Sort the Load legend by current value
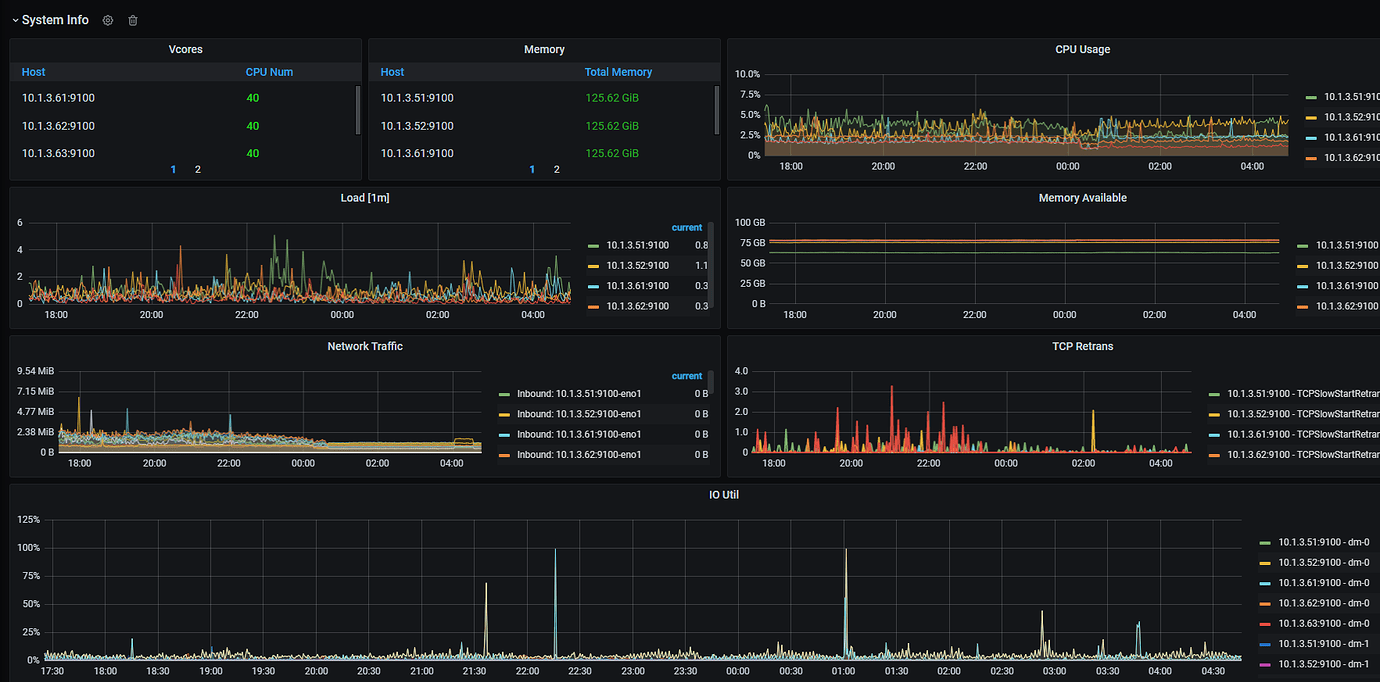This screenshot has width=1380, height=682. (x=686, y=227)
